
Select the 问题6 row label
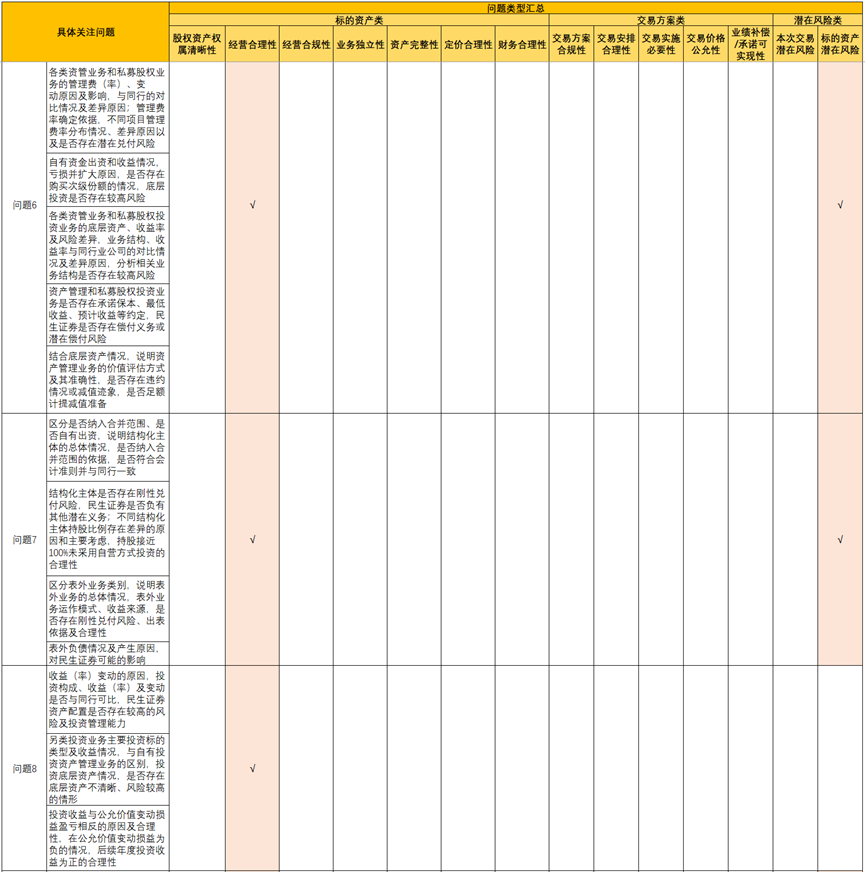pos(24,205)
